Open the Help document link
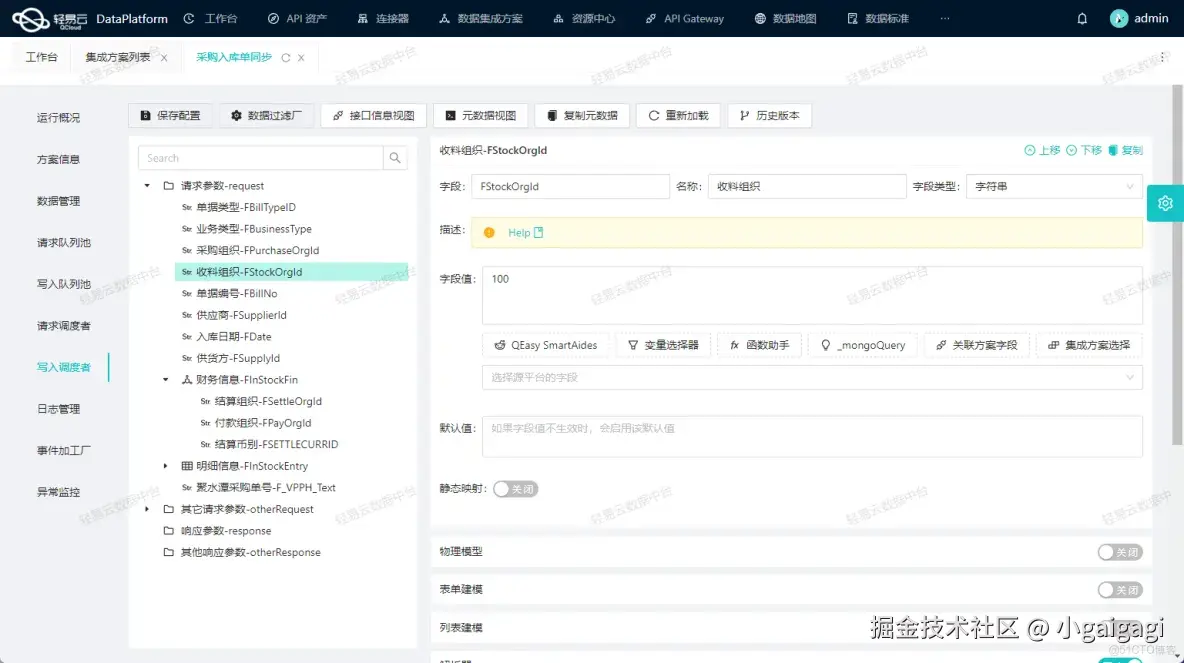 click(x=526, y=233)
